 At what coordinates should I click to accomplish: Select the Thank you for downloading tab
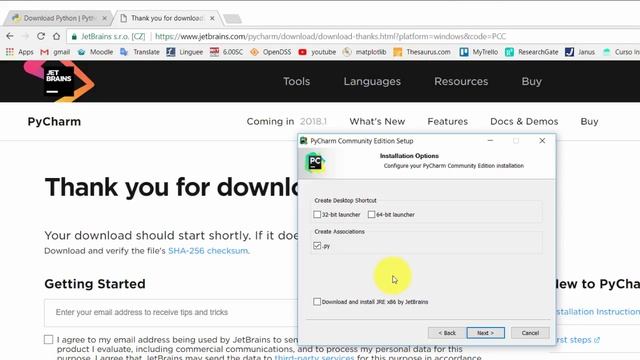(167, 18)
